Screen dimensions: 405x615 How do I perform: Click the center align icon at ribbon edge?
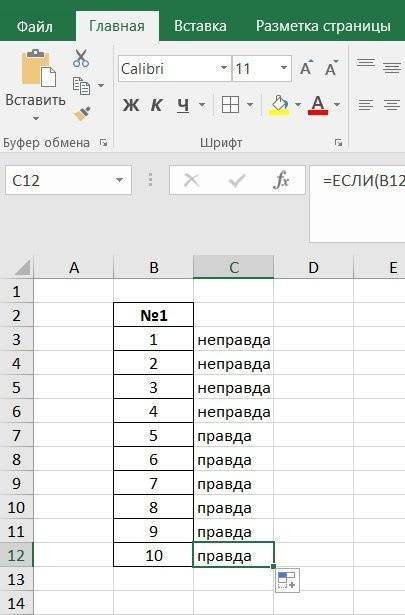392,105
